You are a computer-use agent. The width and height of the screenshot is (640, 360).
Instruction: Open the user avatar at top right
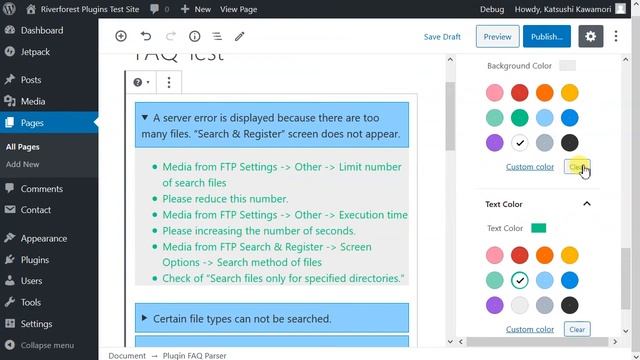(x=620, y=9)
